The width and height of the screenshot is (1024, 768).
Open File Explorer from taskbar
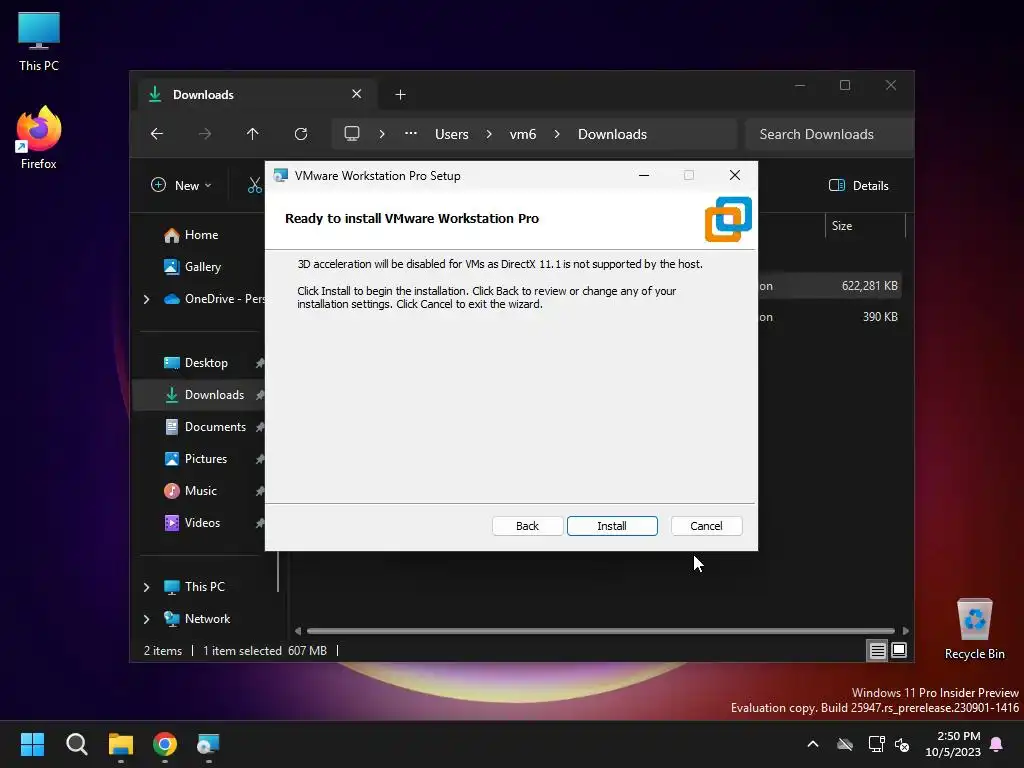coord(121,744)
